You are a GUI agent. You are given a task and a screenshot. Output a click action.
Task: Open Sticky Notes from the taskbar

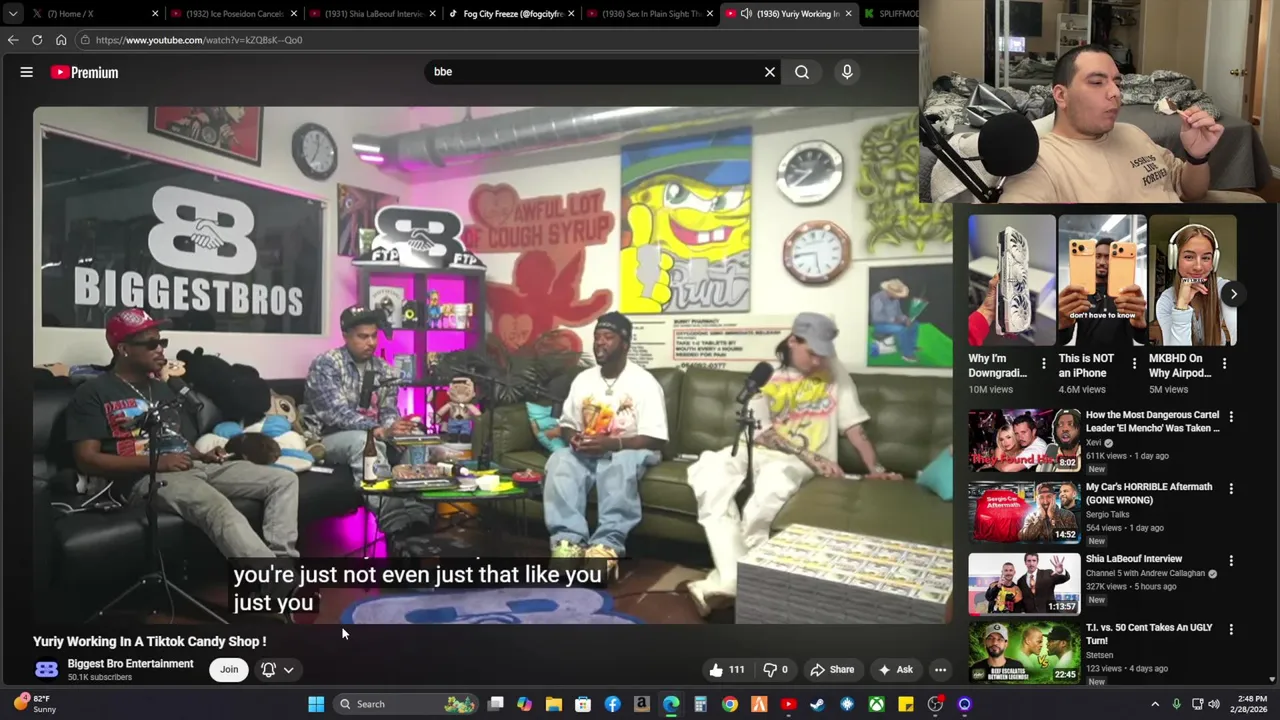pyautogui.click(x=906, y=704)
